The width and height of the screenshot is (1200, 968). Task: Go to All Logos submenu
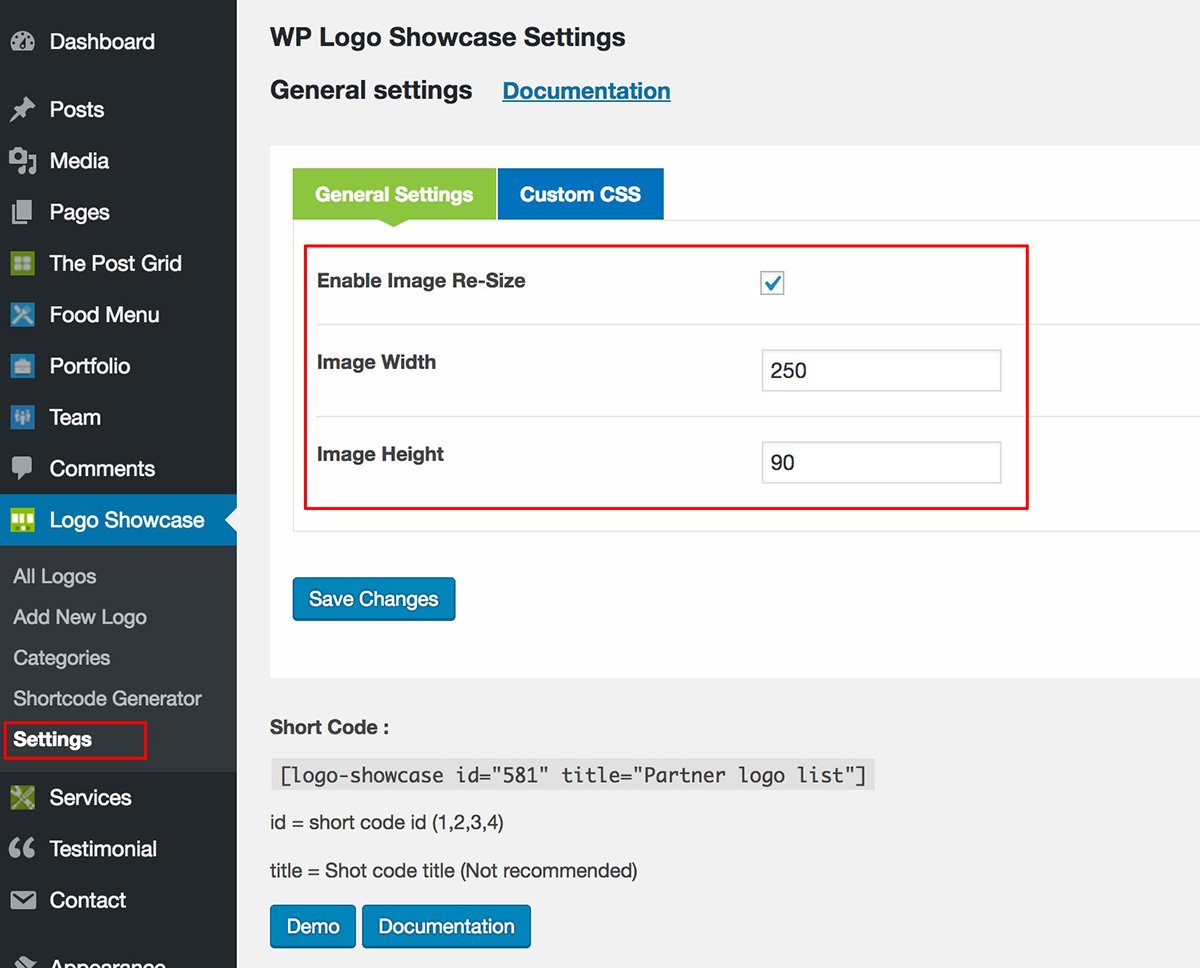[x=55, y=577]
